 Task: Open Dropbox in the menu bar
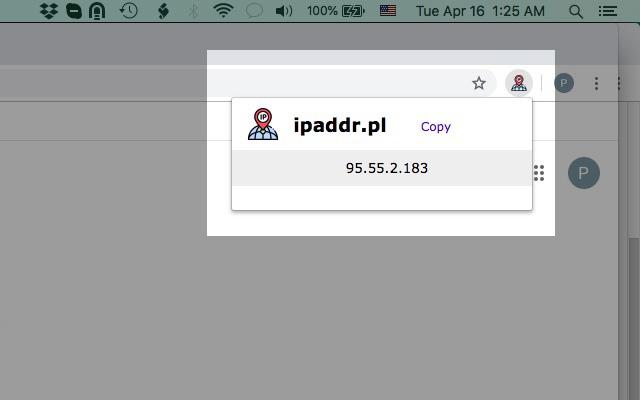(49, 11)
